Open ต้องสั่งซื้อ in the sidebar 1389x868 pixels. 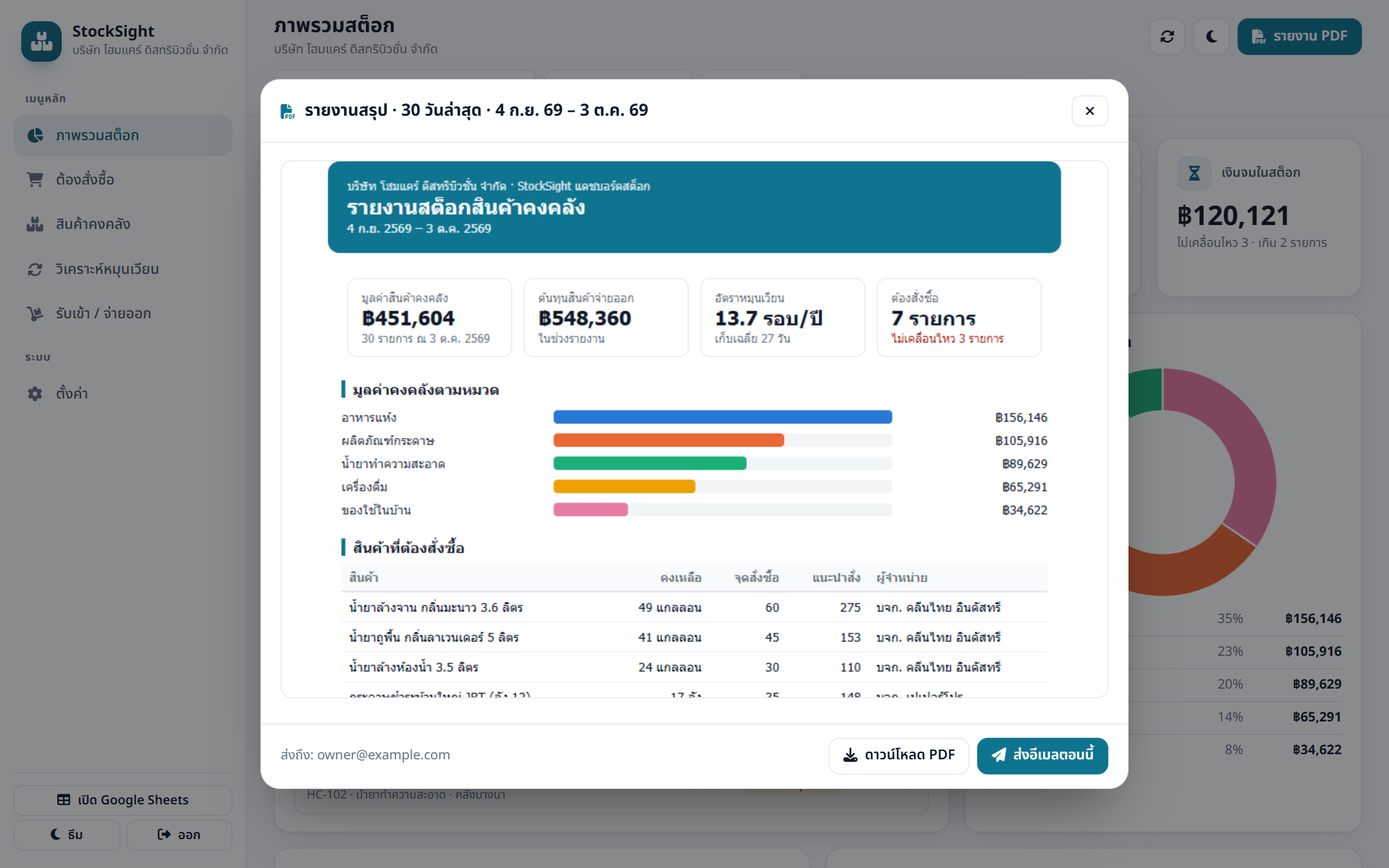tap(123, 180)
